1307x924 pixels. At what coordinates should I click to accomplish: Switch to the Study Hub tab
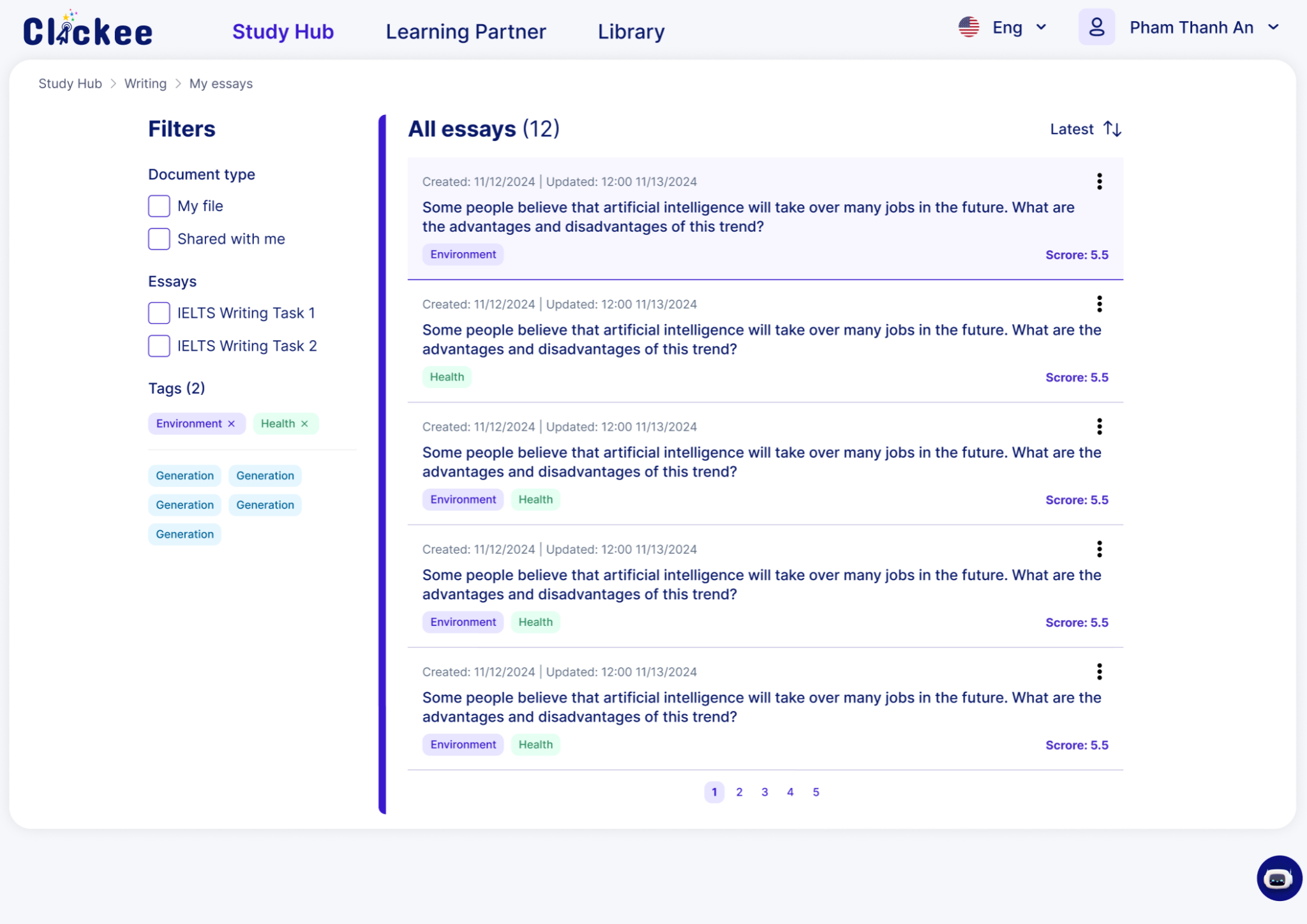283,31
